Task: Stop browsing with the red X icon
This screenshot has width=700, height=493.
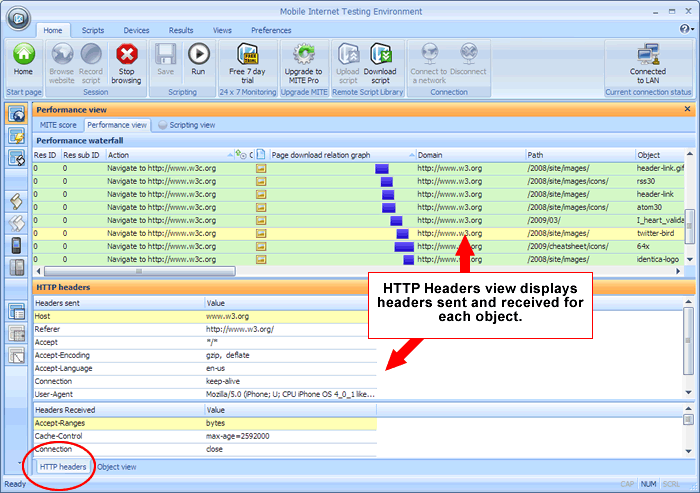Action: pyautogui.click(x=127, y=54)
